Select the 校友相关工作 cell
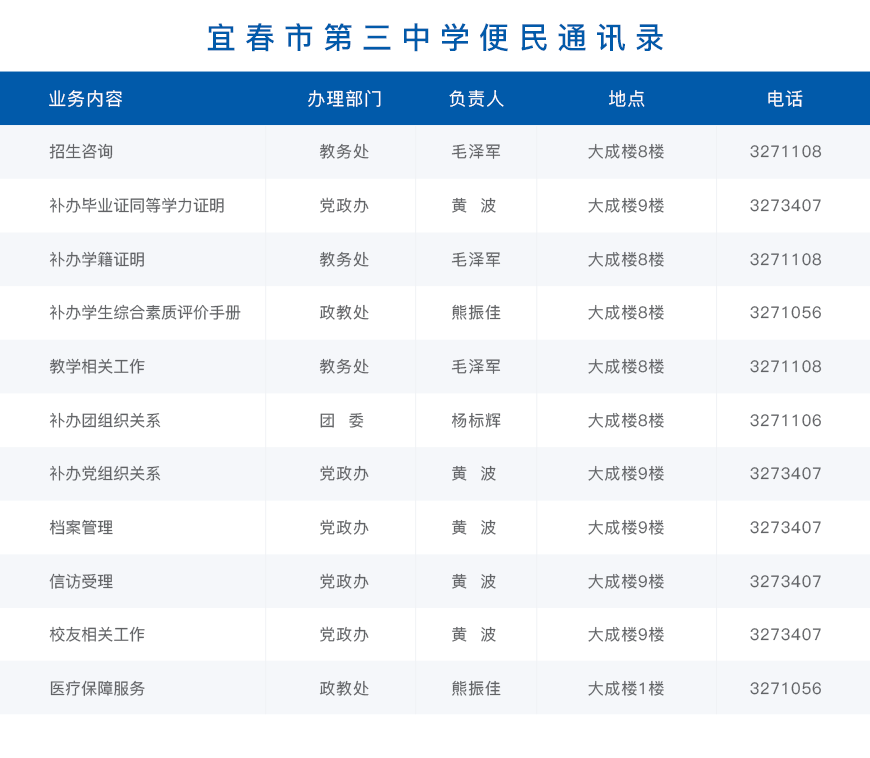870x758 pixels. pos(97,634)
